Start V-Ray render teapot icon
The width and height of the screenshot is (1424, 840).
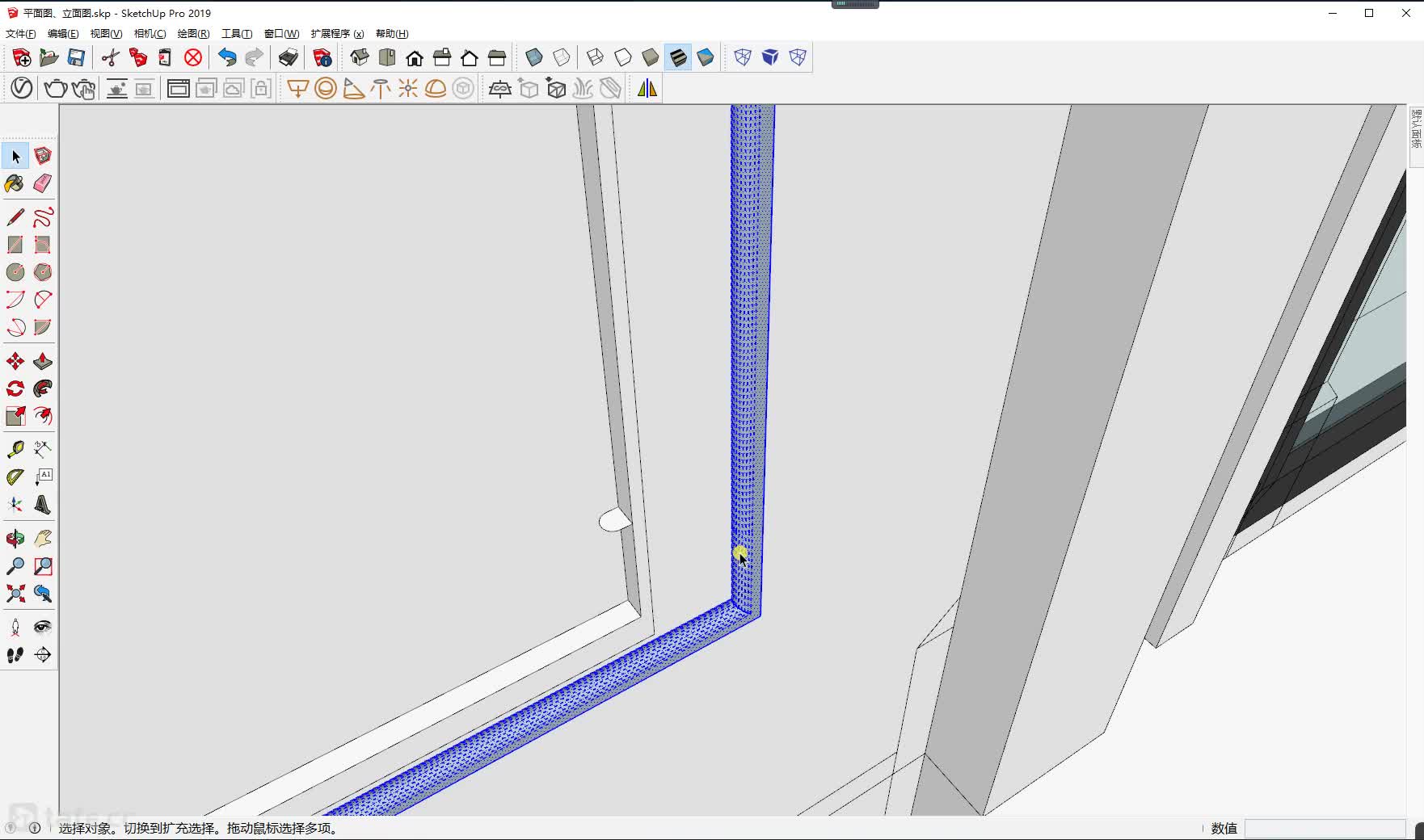(x=56, y=88)
